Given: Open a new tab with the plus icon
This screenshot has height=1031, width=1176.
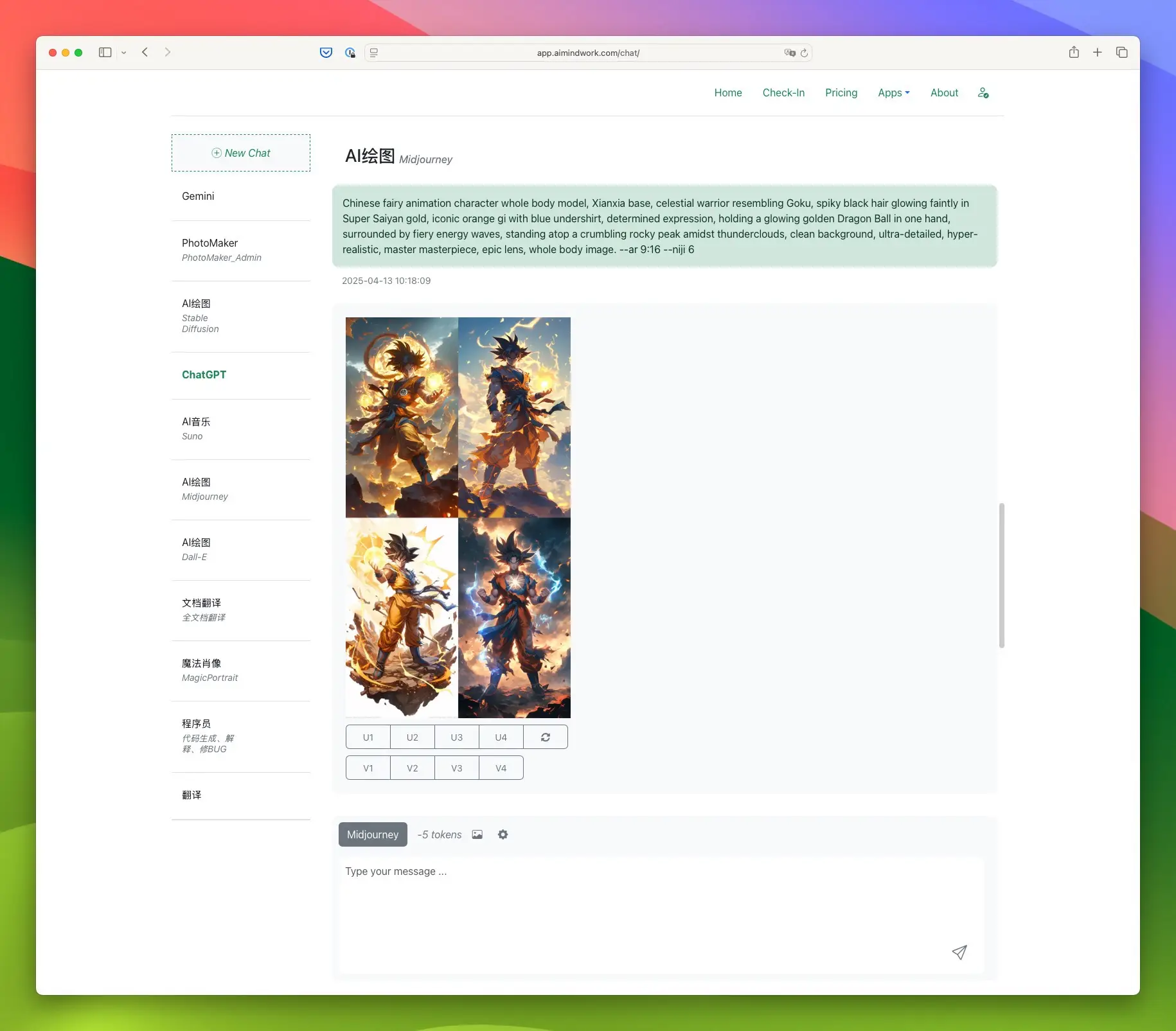Looking at the screenshot, I should coord(1098,53).
